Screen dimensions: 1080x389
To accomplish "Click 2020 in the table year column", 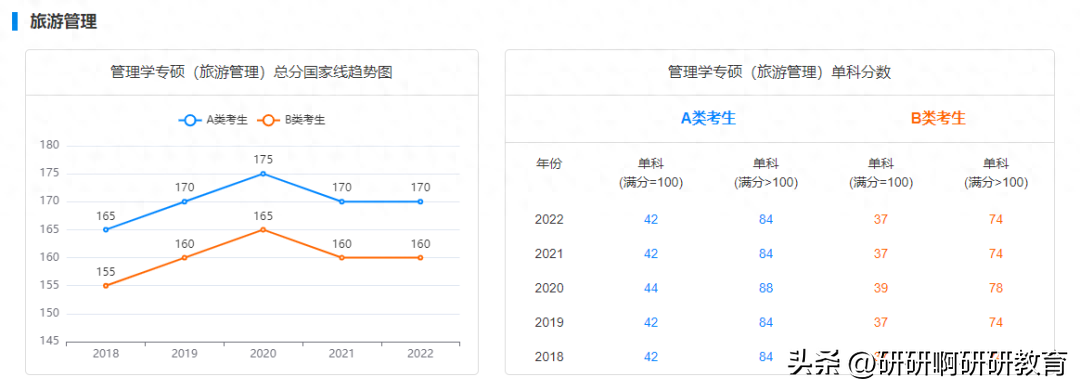I will coord(549,288).
